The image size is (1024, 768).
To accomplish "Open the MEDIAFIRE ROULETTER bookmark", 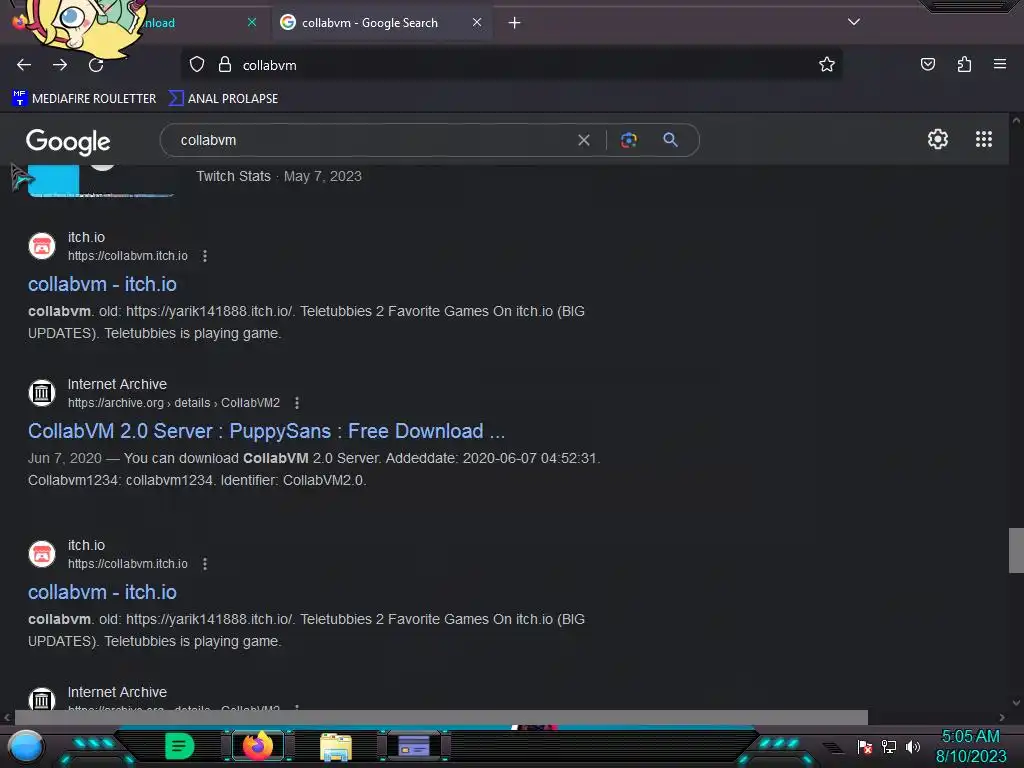I will tap(84, 99).
